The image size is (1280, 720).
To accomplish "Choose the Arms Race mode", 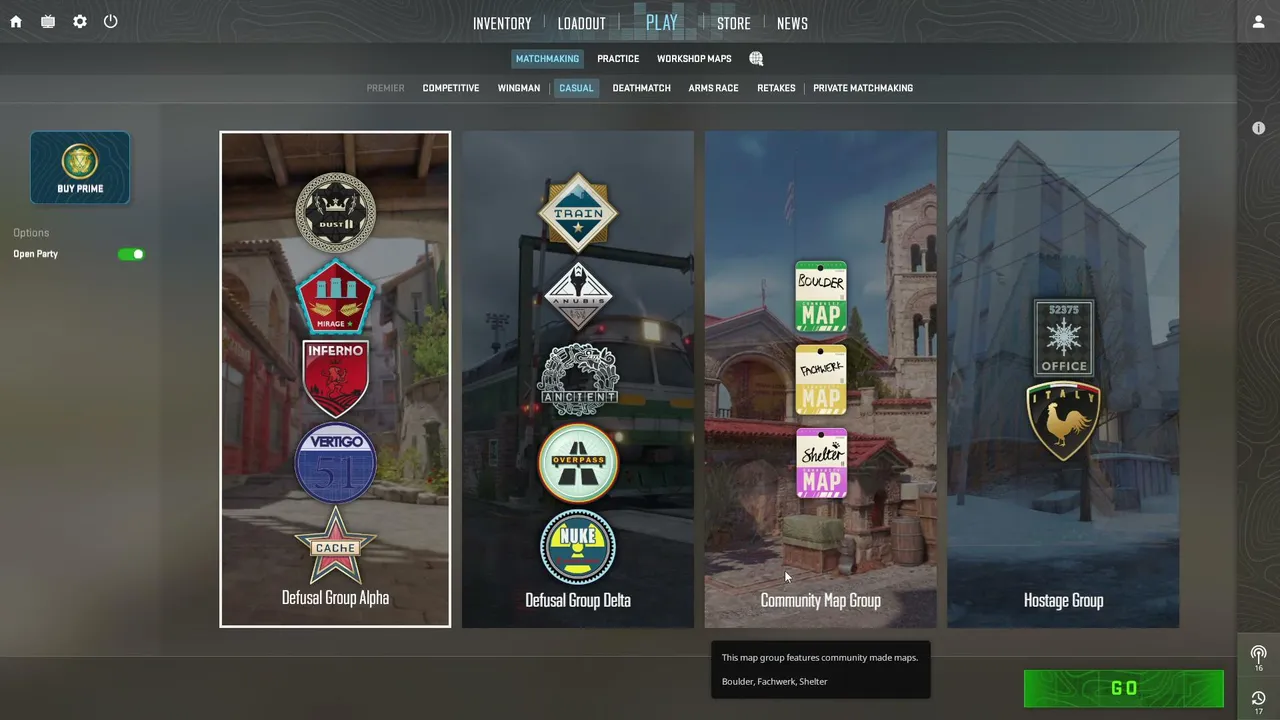I will (x=714, y=88).
